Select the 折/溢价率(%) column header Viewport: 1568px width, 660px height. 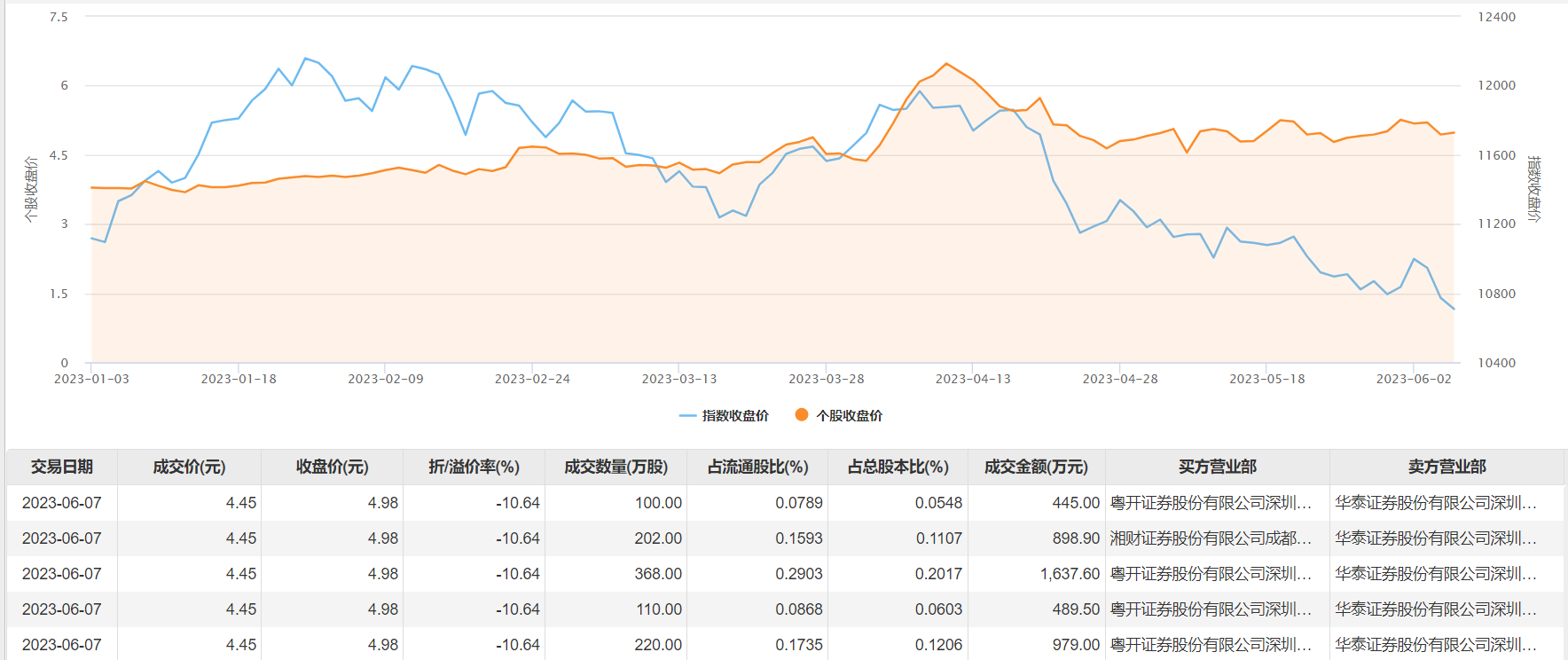pos(474,467)
